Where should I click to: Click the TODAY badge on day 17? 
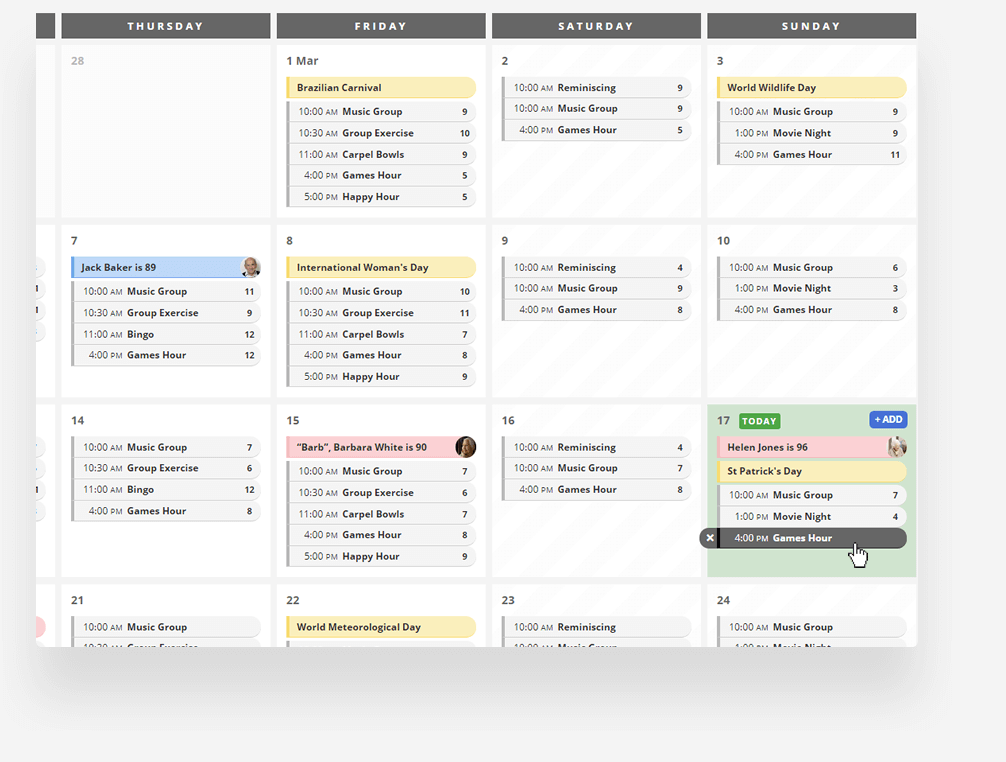coord(760,421)
